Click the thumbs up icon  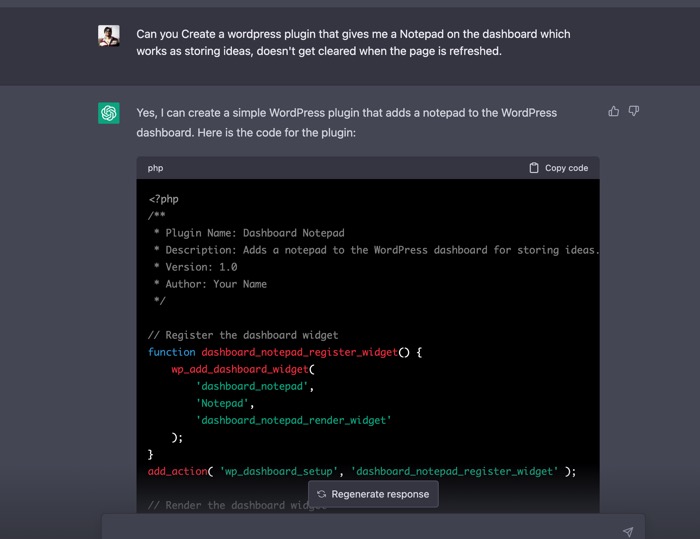[613, 111]
